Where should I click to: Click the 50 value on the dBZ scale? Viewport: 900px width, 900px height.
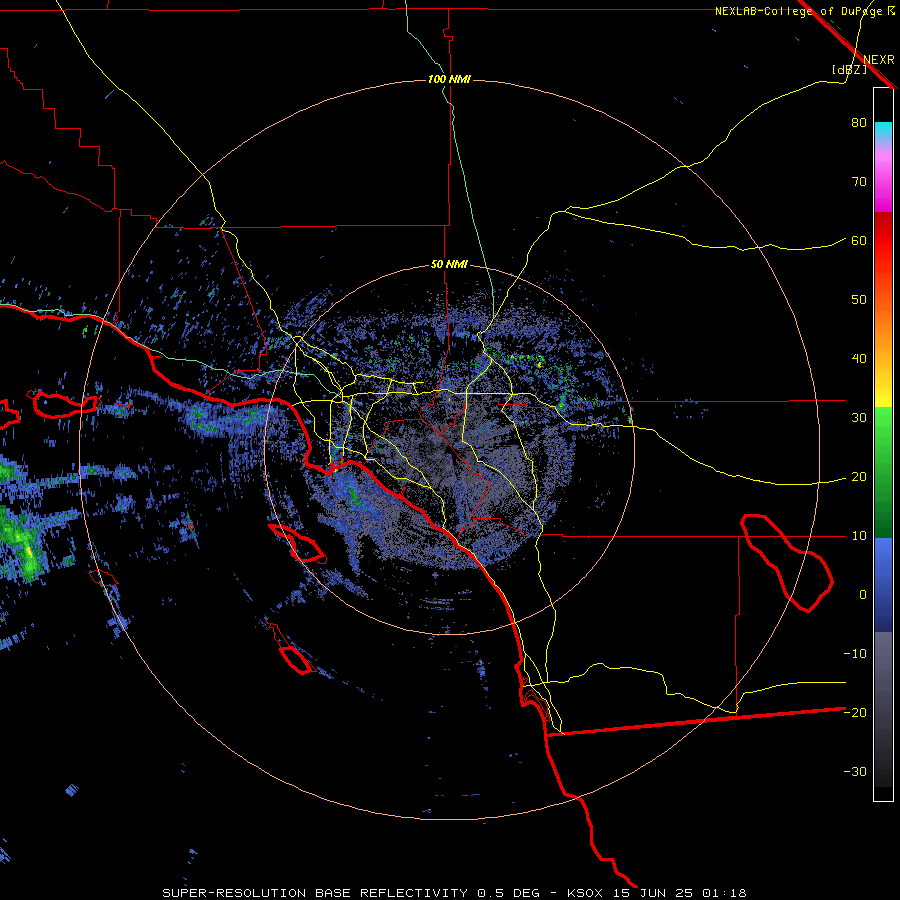(x=859, y=300)
